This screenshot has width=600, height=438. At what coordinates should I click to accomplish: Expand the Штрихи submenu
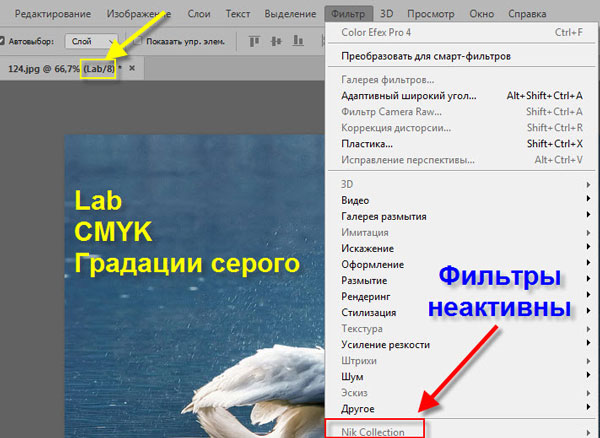coord(462,361)
